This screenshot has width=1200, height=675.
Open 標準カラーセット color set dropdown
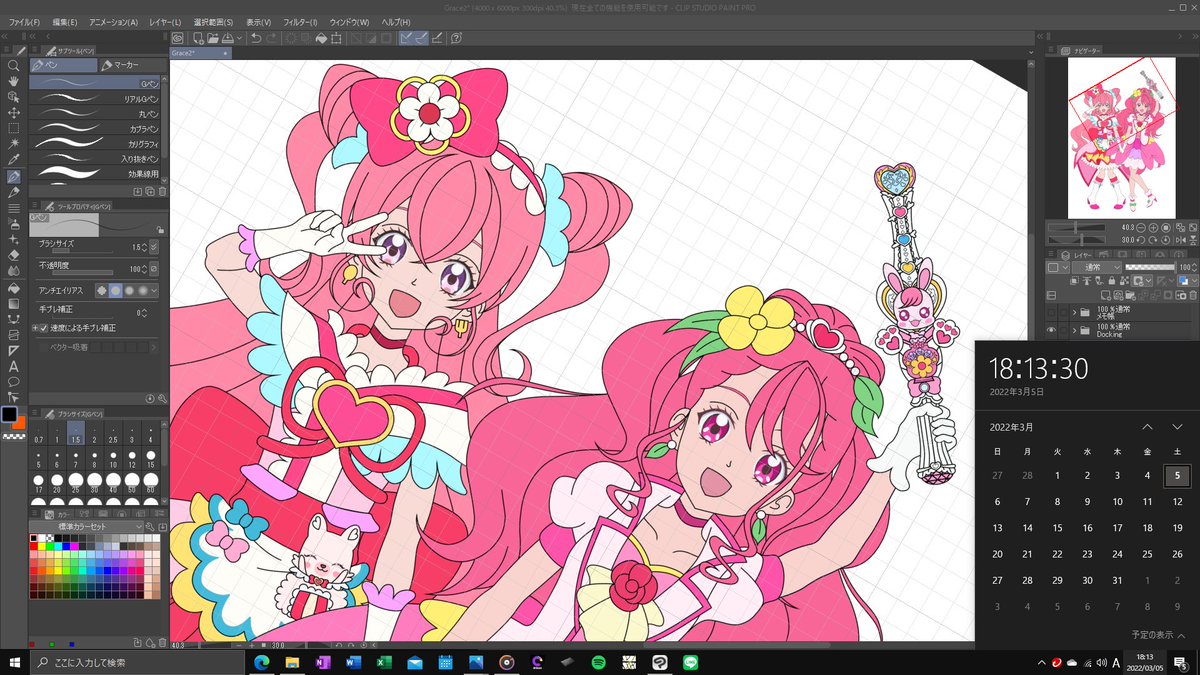(85, 526)
